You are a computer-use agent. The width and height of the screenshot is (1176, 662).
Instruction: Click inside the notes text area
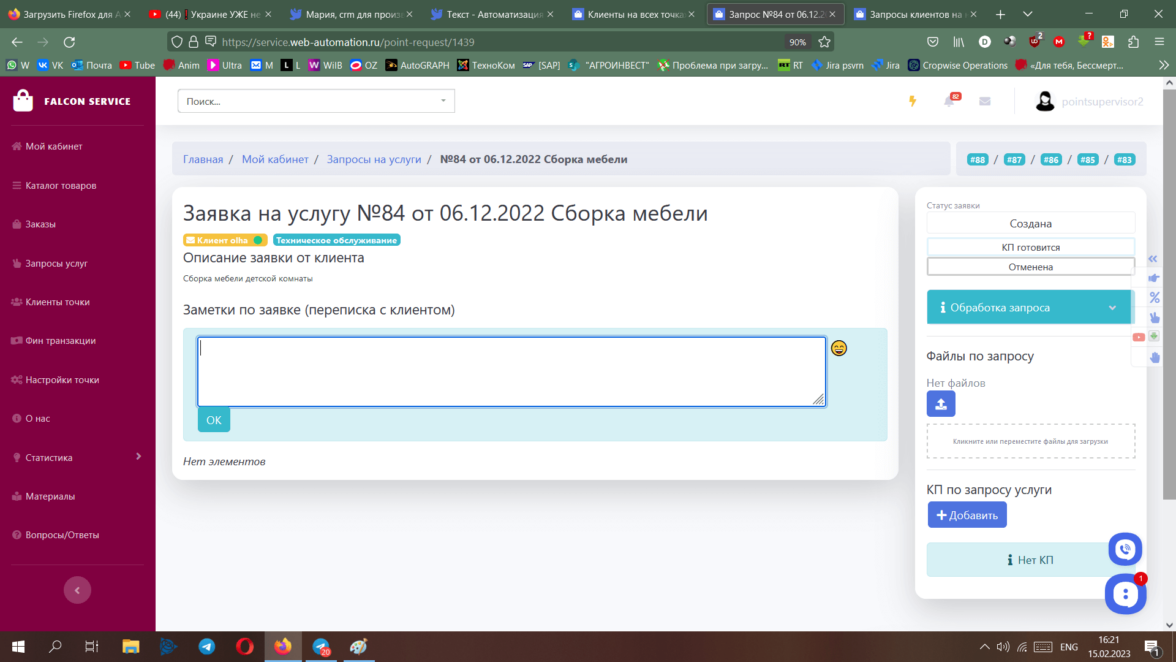click(x=511, y=371)
